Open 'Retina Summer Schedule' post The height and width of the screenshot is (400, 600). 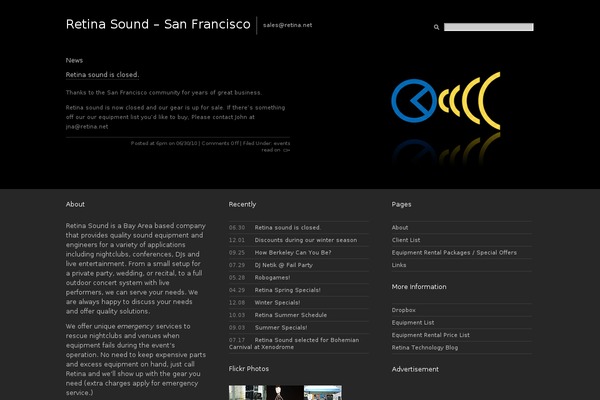pyautogui.click(x=290, y=315)
